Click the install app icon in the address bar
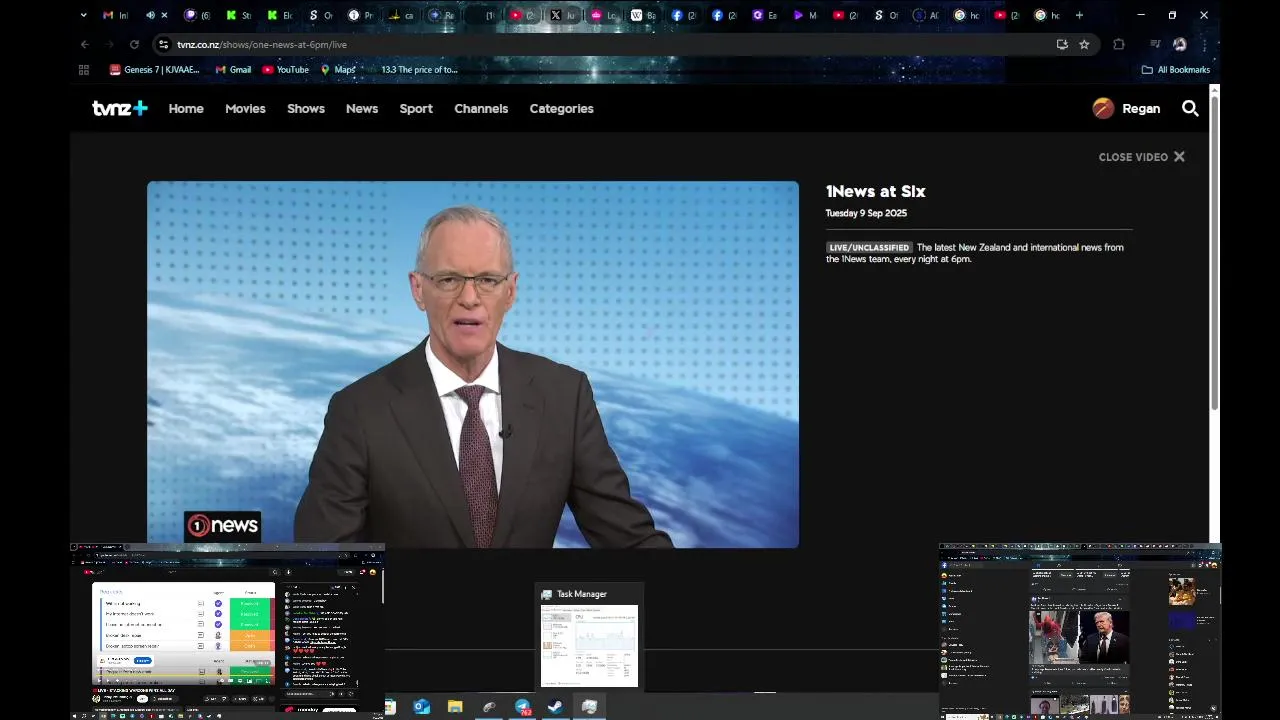This screenshot has height=720, width=1280. pos(1062,44)
